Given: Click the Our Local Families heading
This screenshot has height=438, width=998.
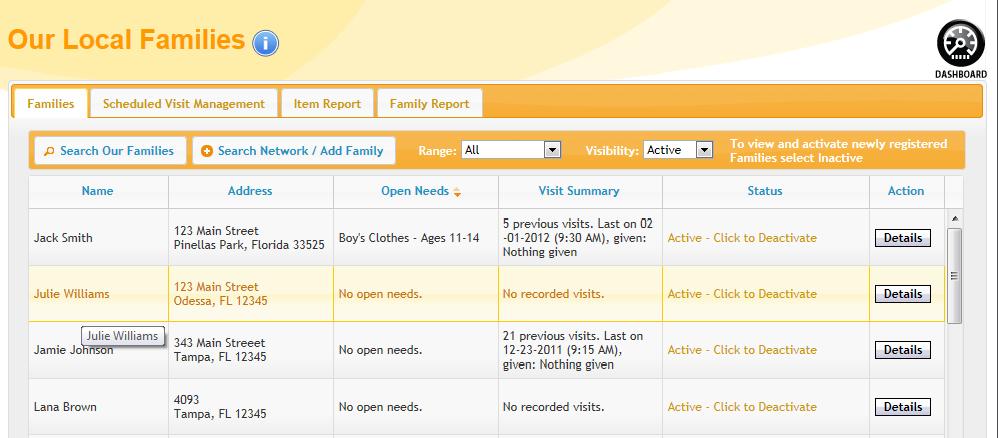Looking at the screenshot, I should click(x=126, y=39).
